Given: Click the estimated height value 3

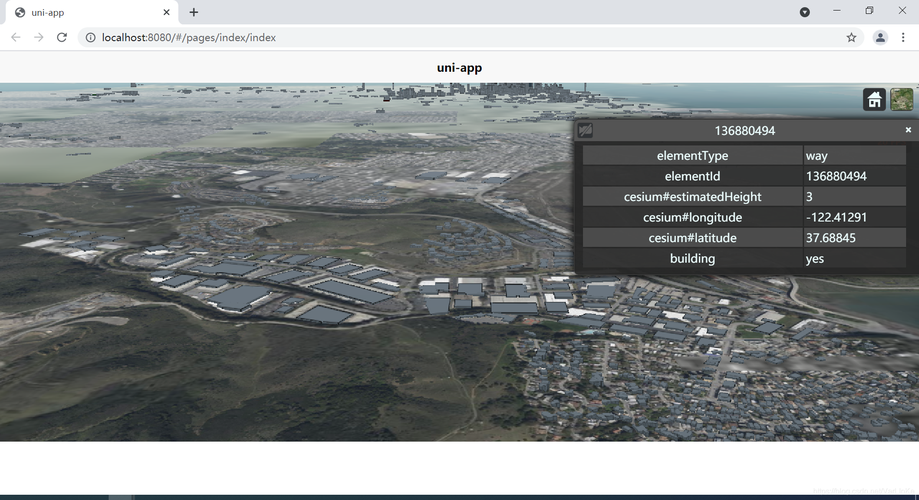Looking at the screenshot, I should point(855,196).
